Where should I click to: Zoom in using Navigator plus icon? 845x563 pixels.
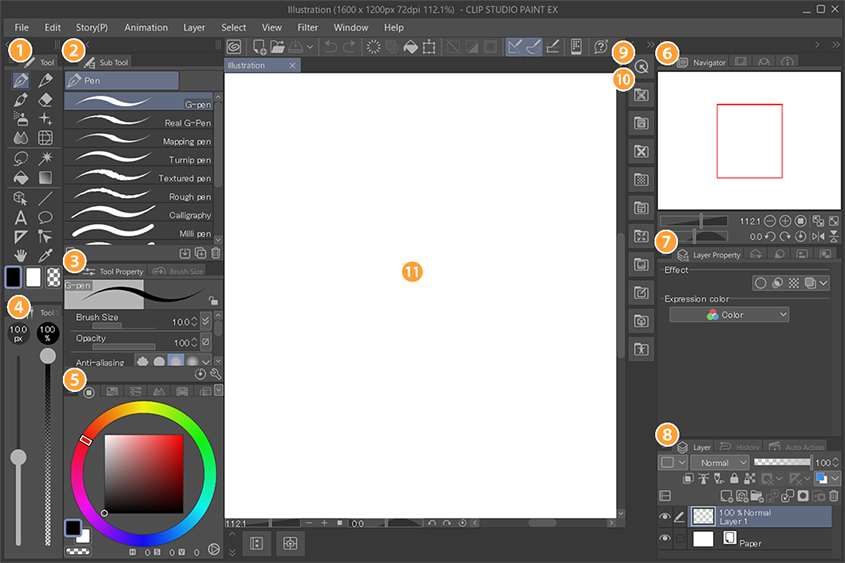(x=785, y=220)
